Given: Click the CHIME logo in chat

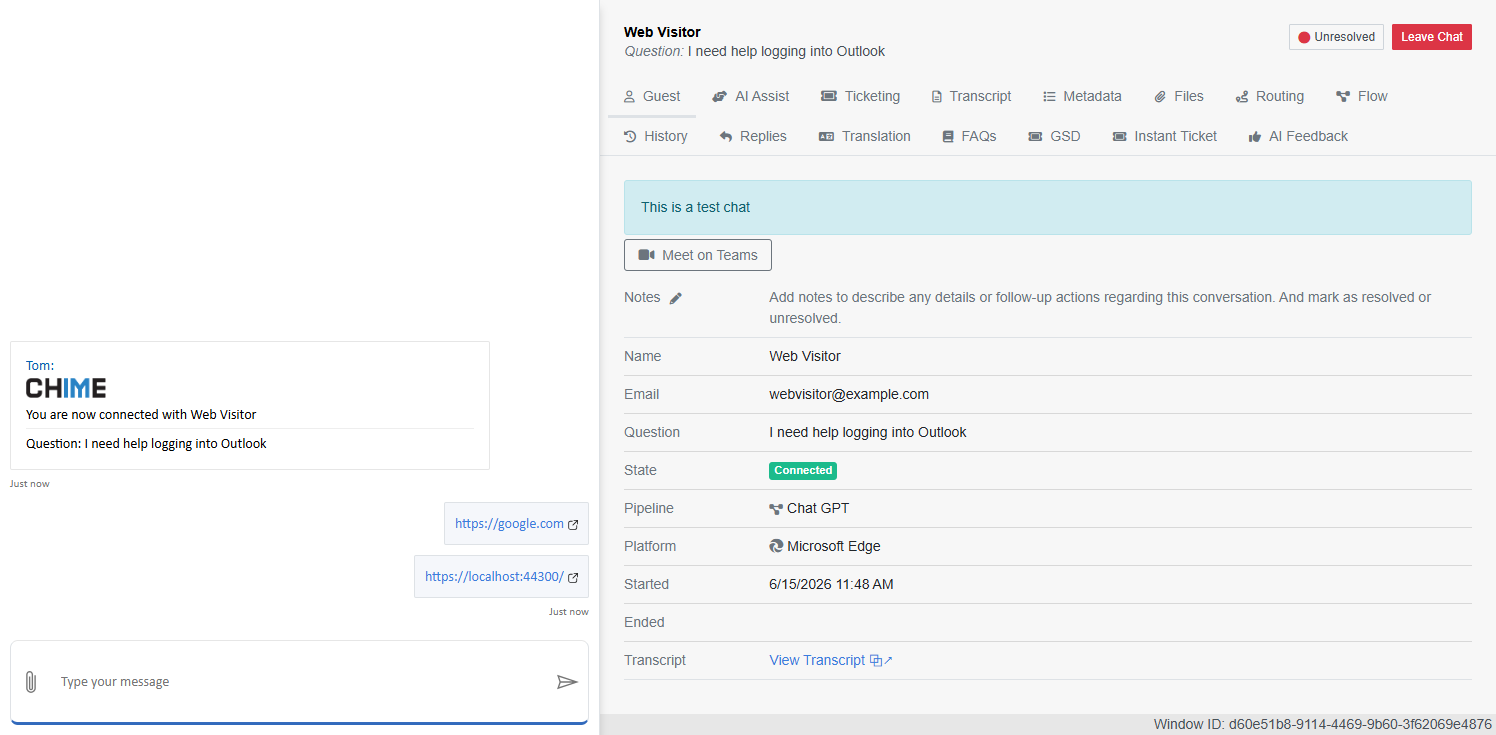Looking at the screenshot, I should [x=66, y=388].
